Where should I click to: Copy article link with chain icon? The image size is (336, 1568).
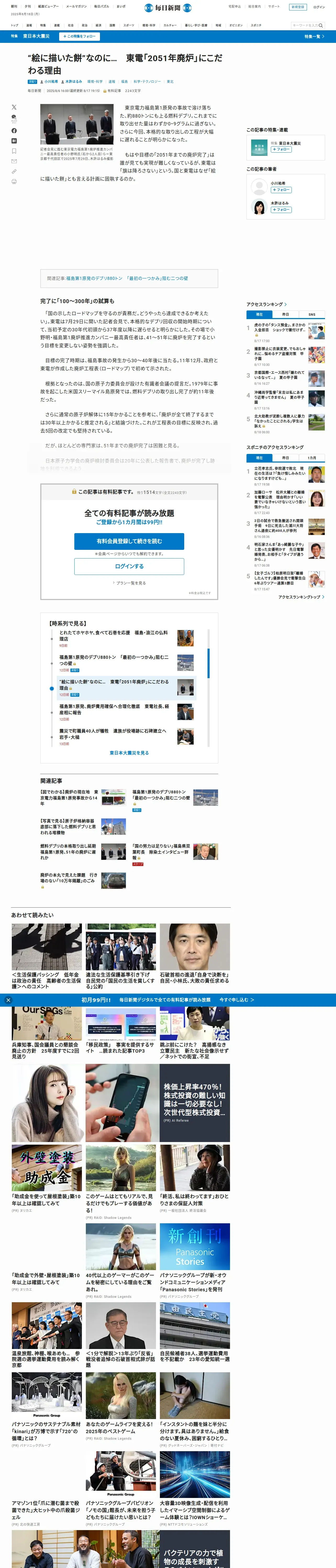coord(14,172)
